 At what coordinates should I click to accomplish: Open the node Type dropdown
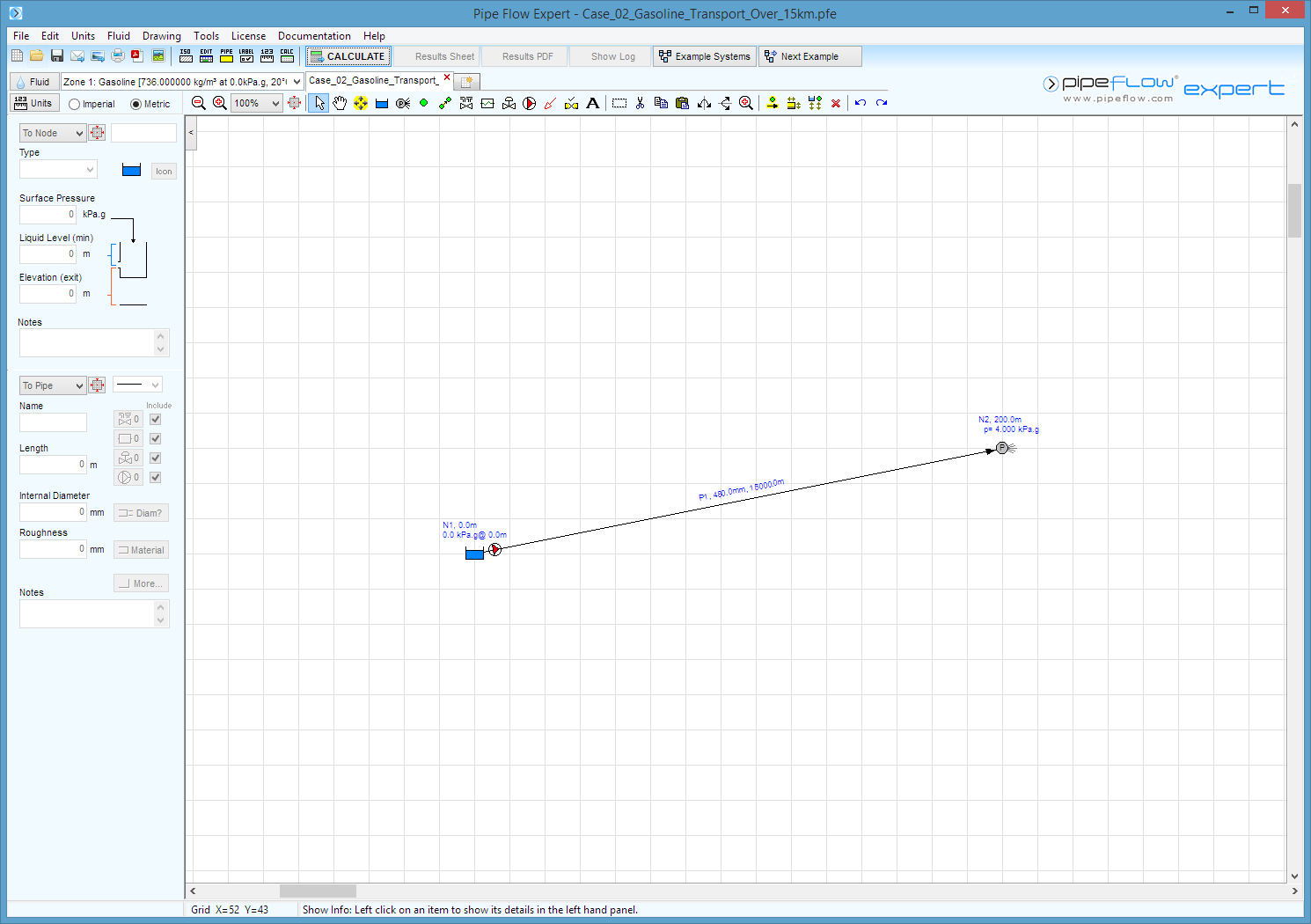[x=58, y=169]
